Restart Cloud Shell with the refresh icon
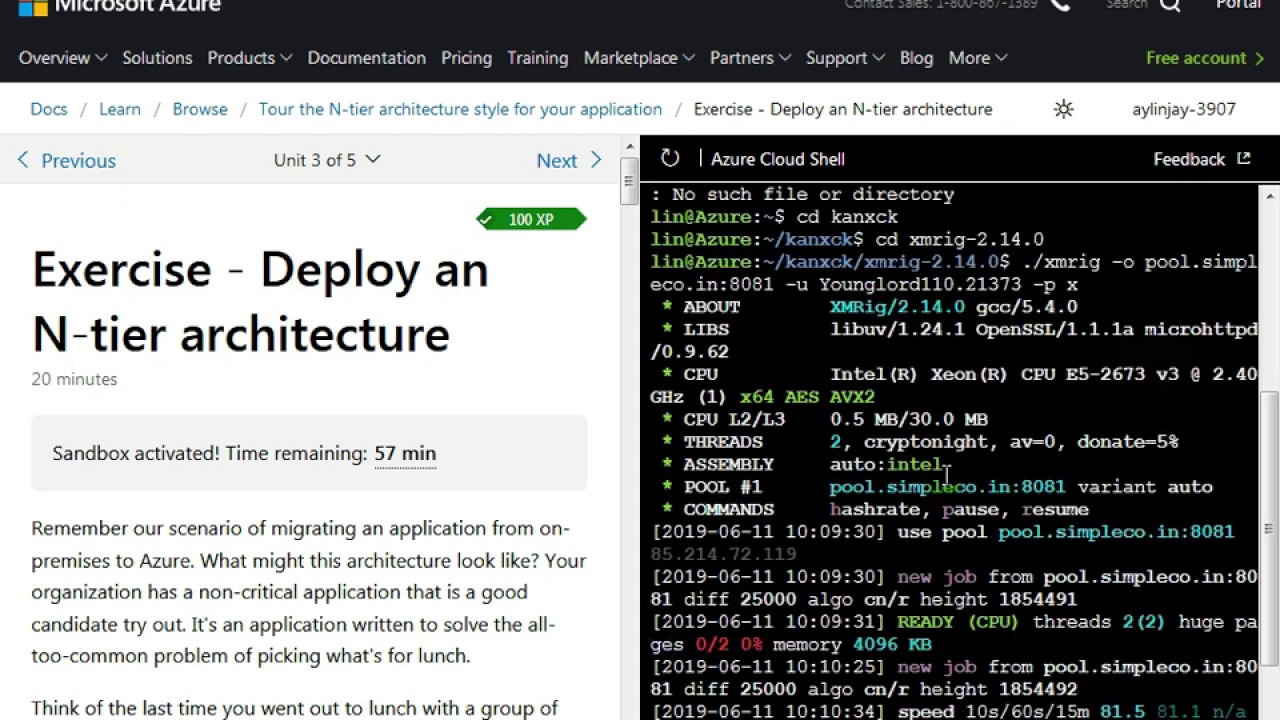The image size is (1280, 720). (x=670, y=158)
